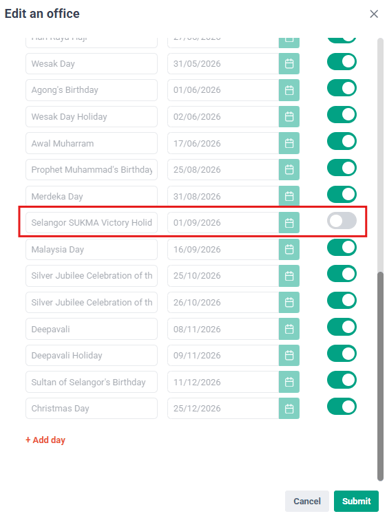Screen dimensions: 387x516
Task: Open calendar icon next to Malaysia Day date
Action: tap(289, 249)
